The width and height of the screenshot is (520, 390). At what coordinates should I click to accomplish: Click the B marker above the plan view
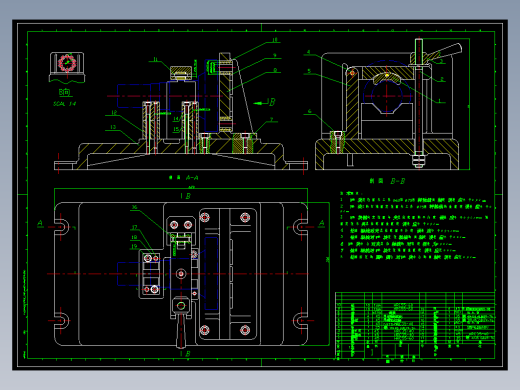[186, 196]
